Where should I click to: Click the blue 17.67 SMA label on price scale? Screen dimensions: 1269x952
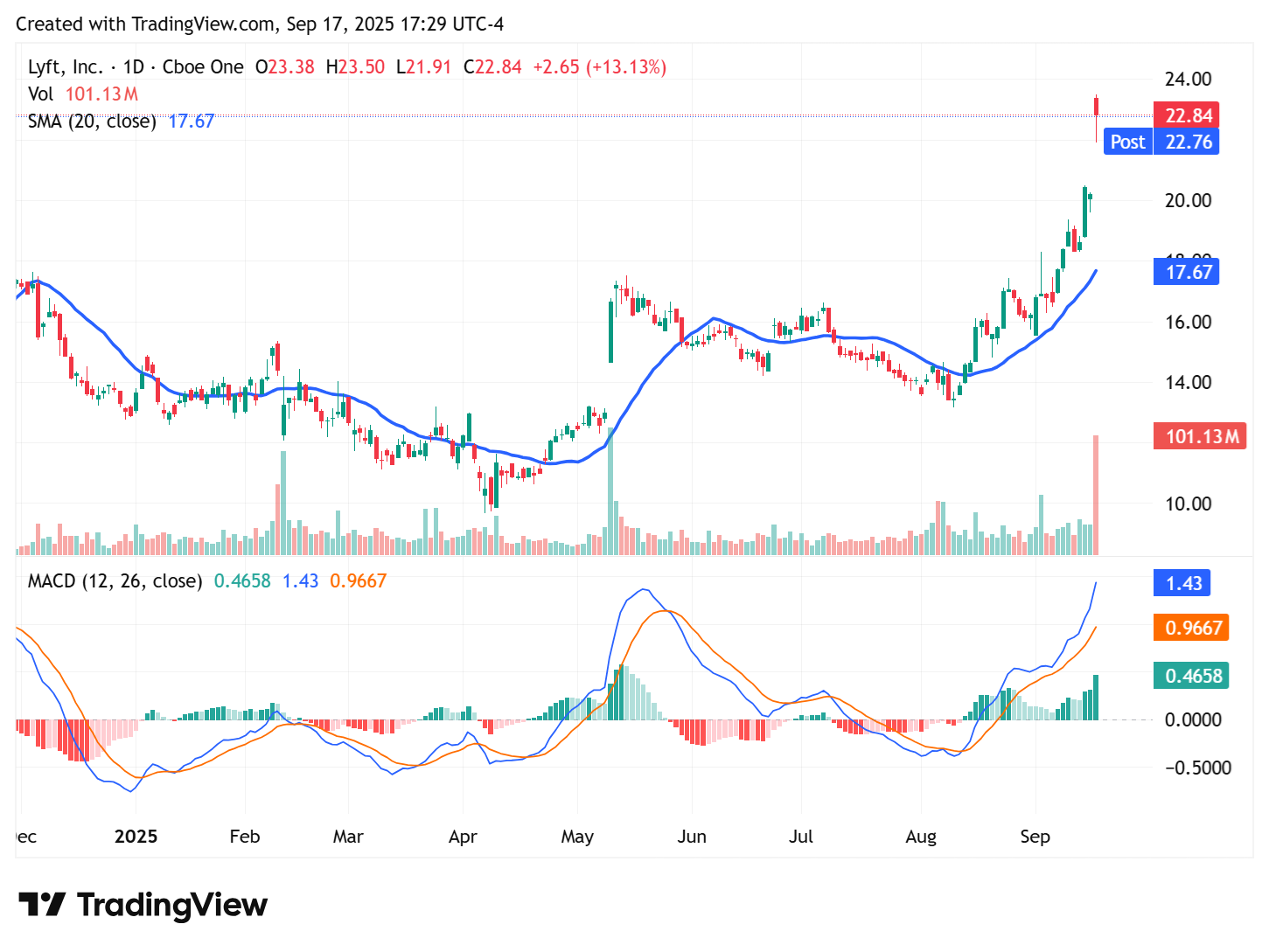1187,272
